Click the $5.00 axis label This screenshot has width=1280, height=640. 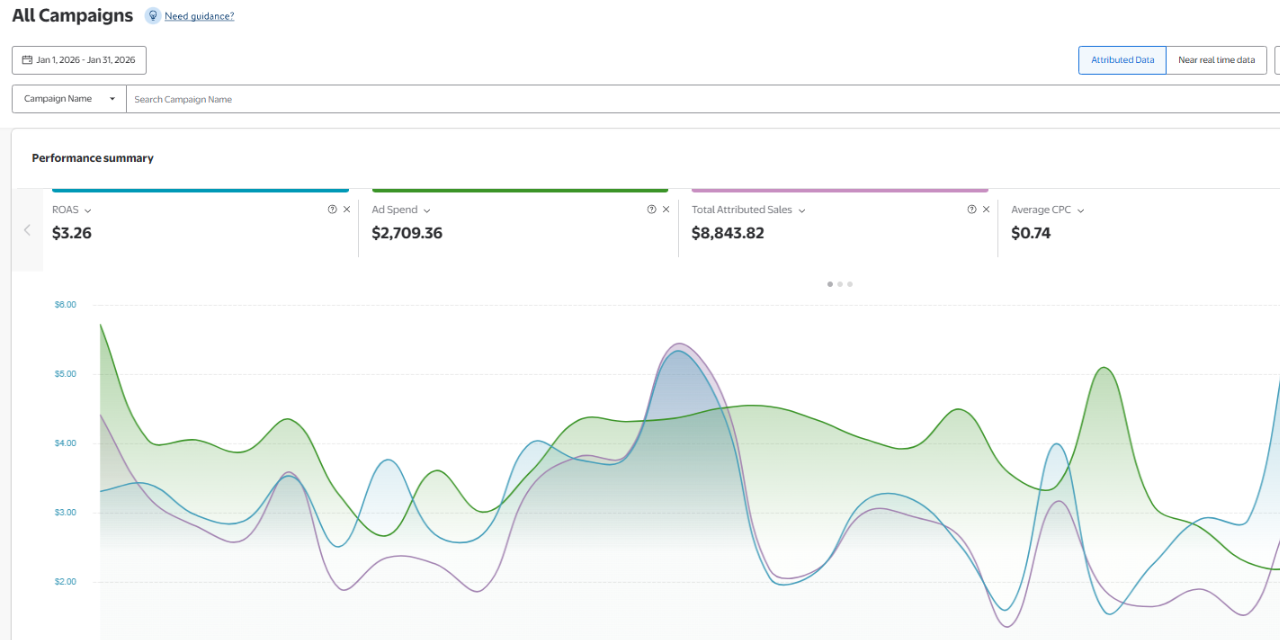[x=65, y=374]
